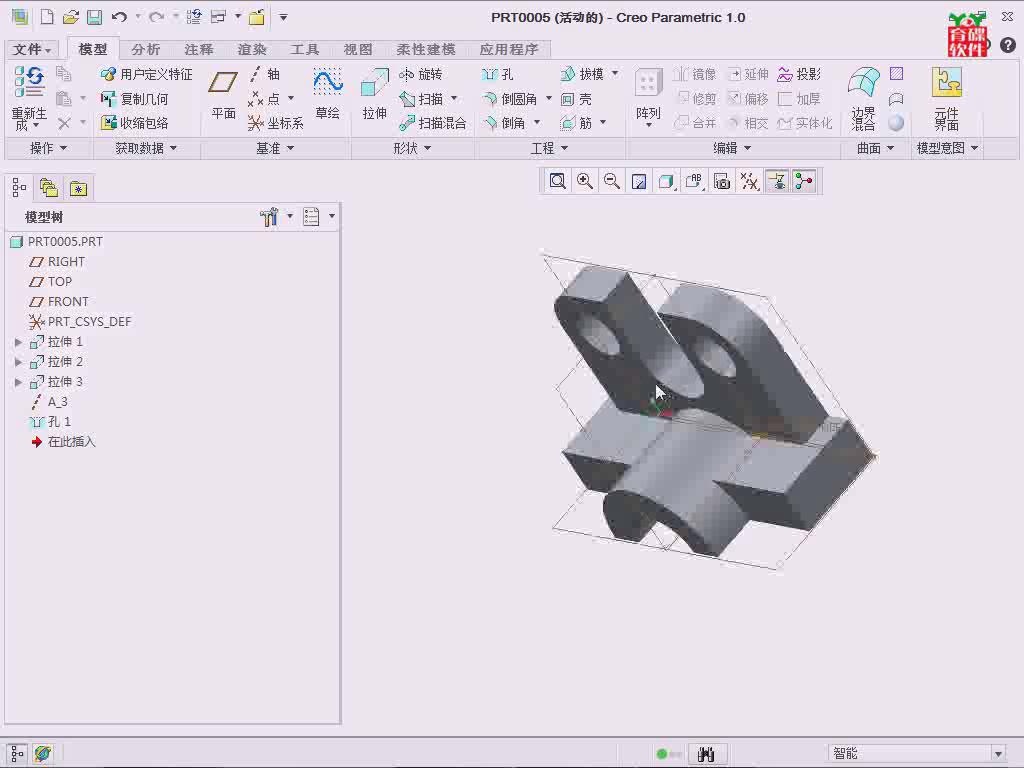This screenshot has width=1024, height=768.
Task: Open the 文件 menu
Action: (32, 49)
